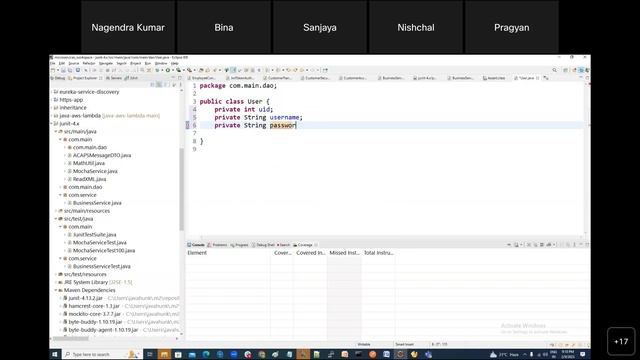Open Task View from the taskbar

[149, 354]
